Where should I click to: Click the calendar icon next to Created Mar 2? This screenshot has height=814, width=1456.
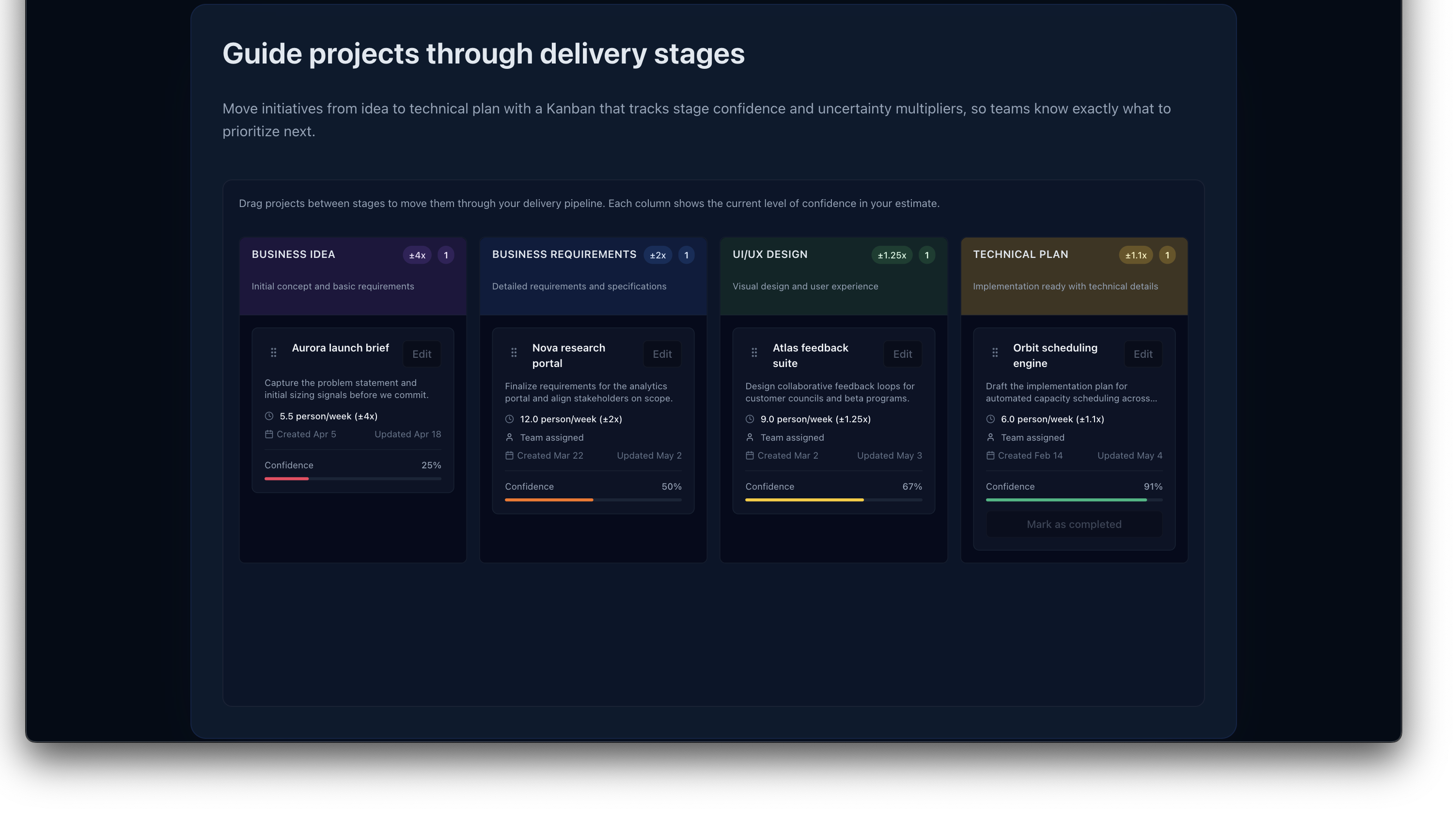750,455
